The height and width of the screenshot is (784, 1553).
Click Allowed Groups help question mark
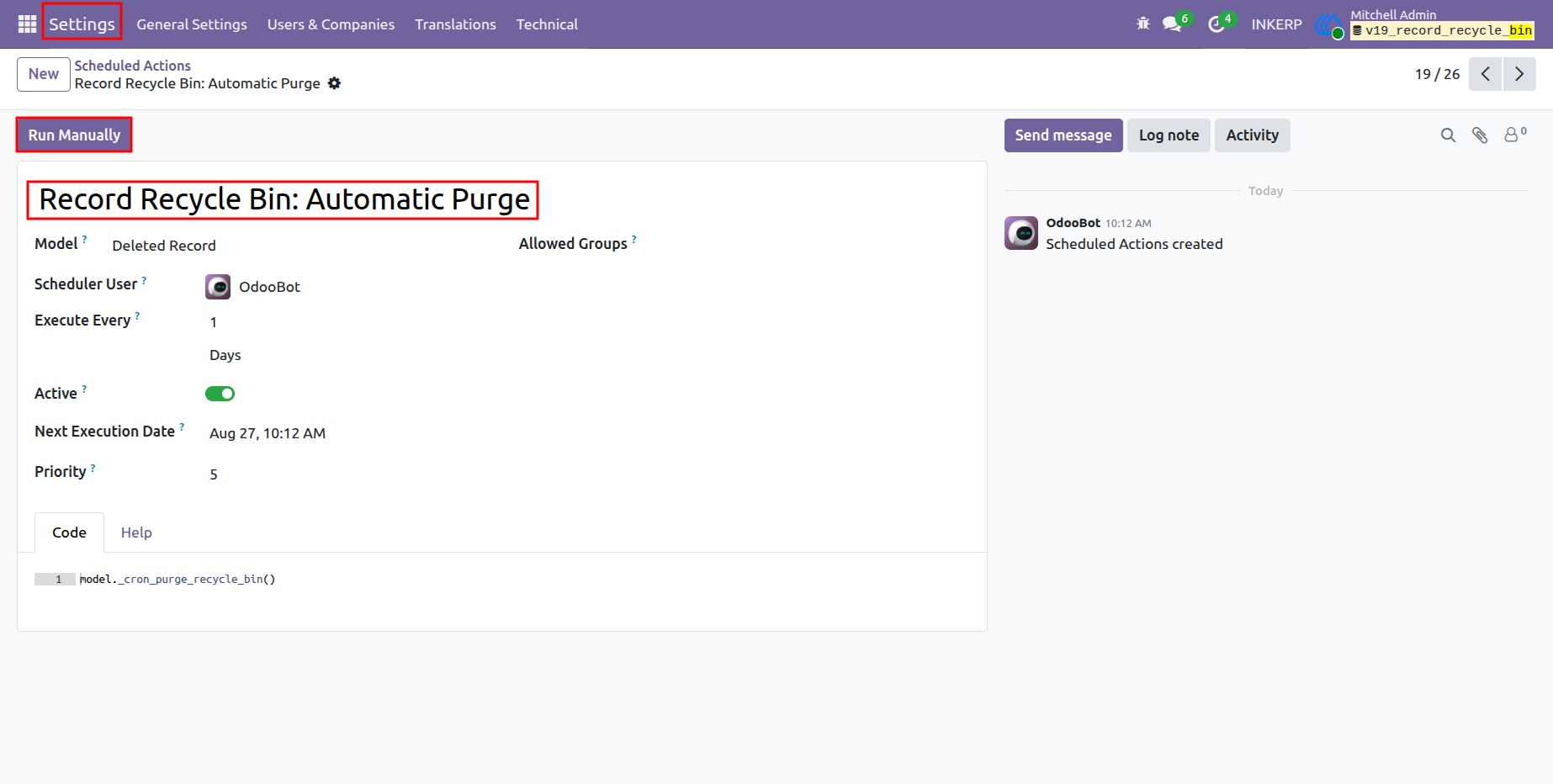[x=633, y=239]
